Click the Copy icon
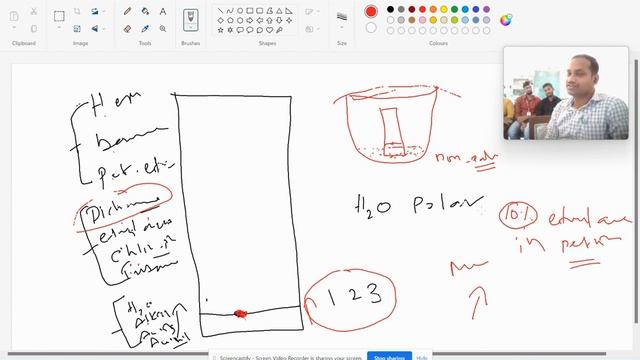Screen dimensions: 640x360 34,29
